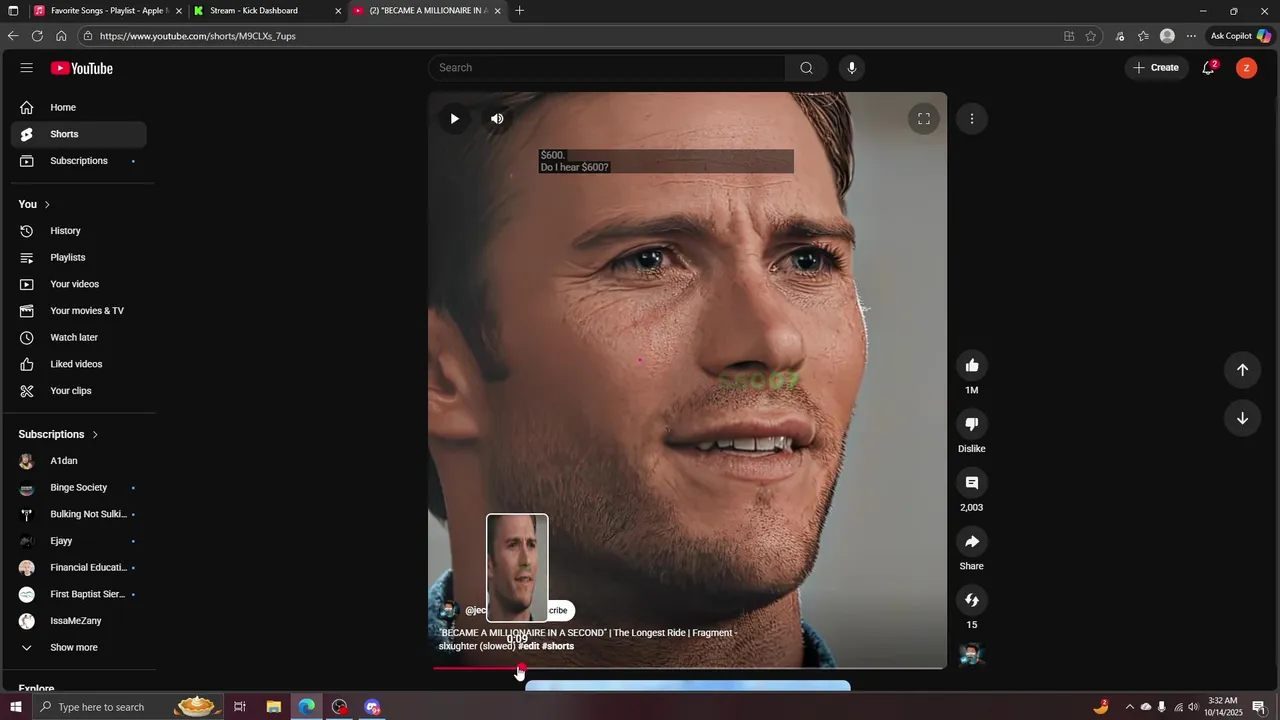Viewport: 1280px width, 720px height.
Task: Add the page to favorites star
Action: click(1091, 36)
